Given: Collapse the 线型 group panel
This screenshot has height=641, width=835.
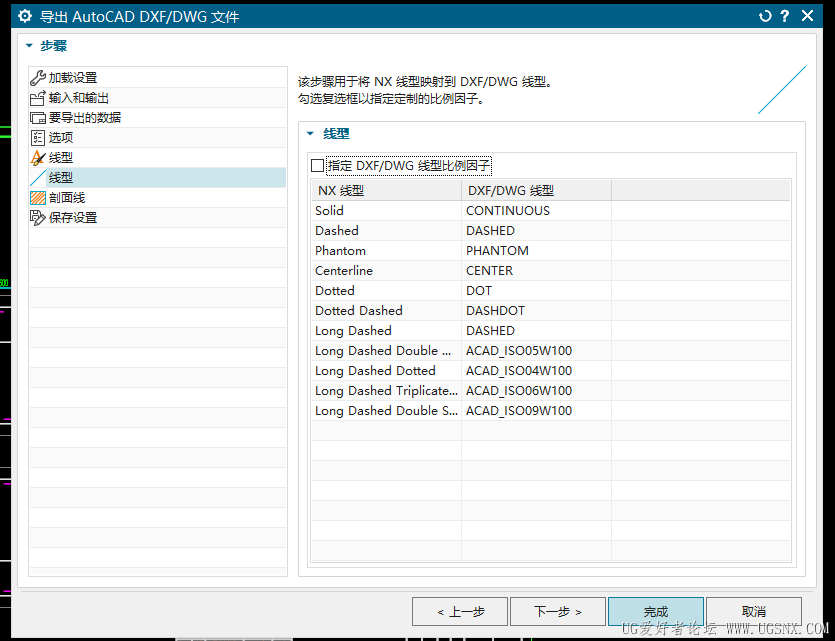Looking at the screenshot, I should 310,134.
